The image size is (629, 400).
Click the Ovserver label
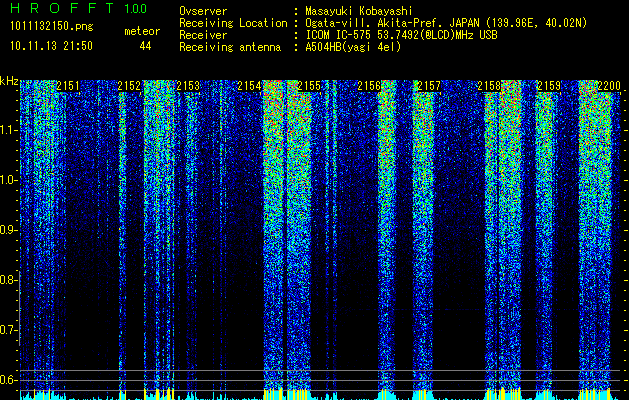[203, 11]
